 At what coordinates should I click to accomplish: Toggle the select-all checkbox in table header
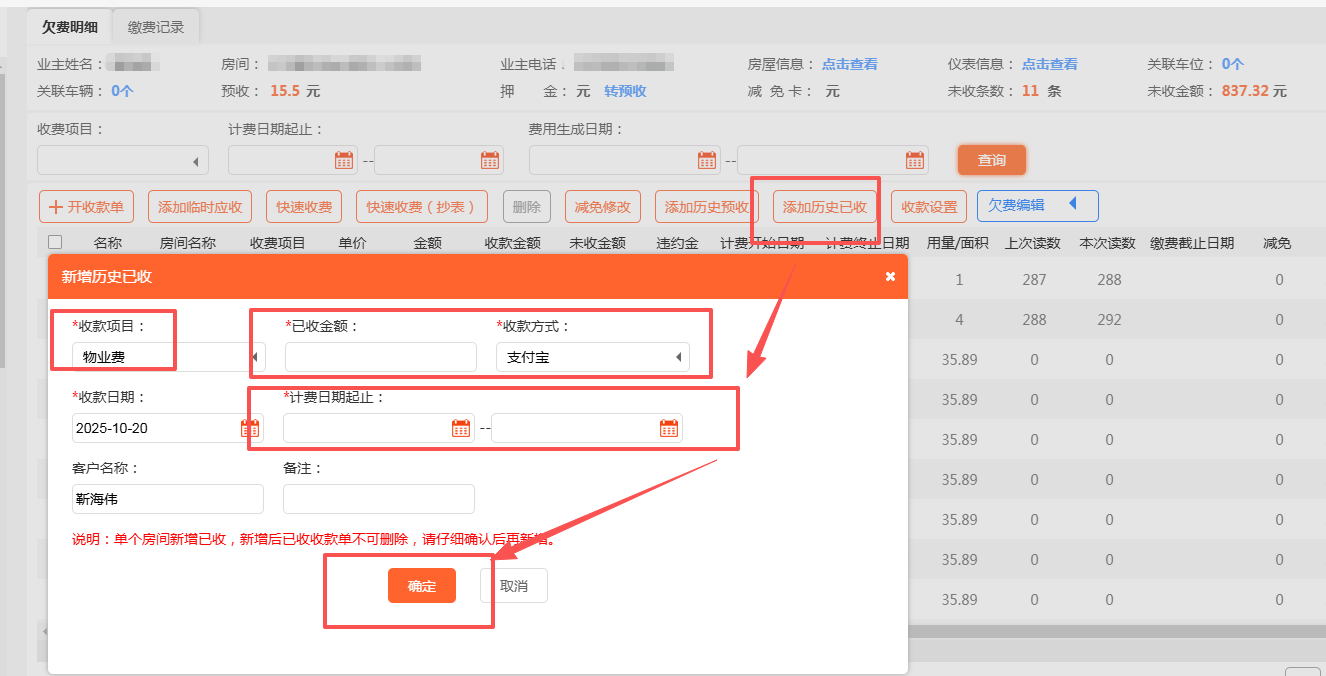55,242
